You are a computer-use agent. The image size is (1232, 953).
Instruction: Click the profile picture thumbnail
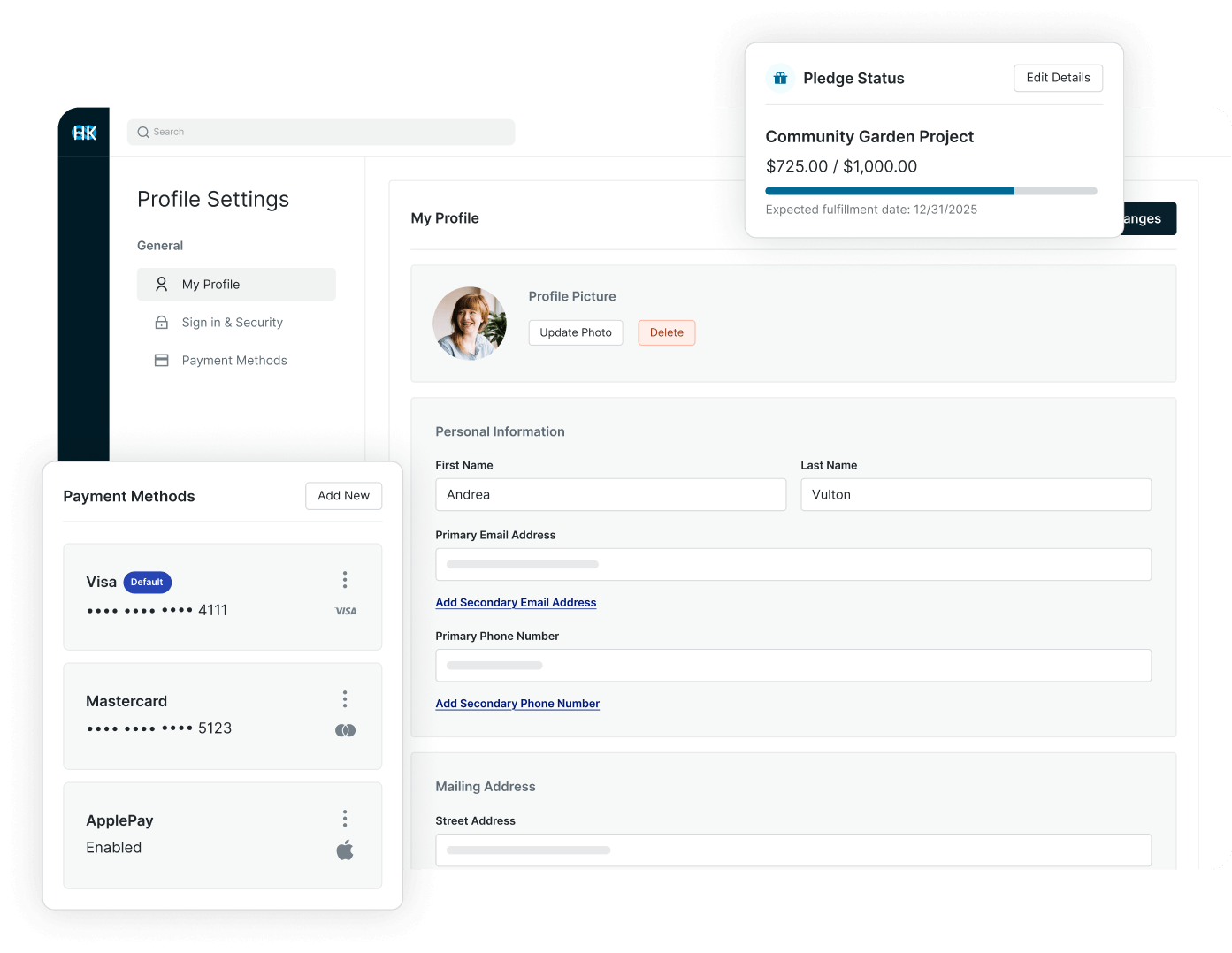click(470, 324)
